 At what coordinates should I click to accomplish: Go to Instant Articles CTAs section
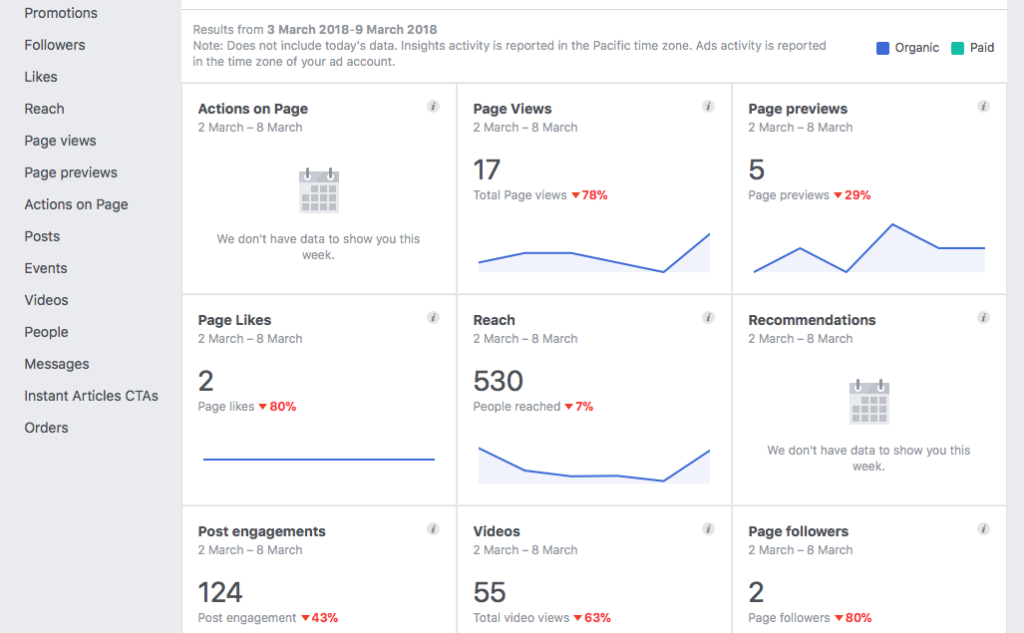click(x=90, y=395)
